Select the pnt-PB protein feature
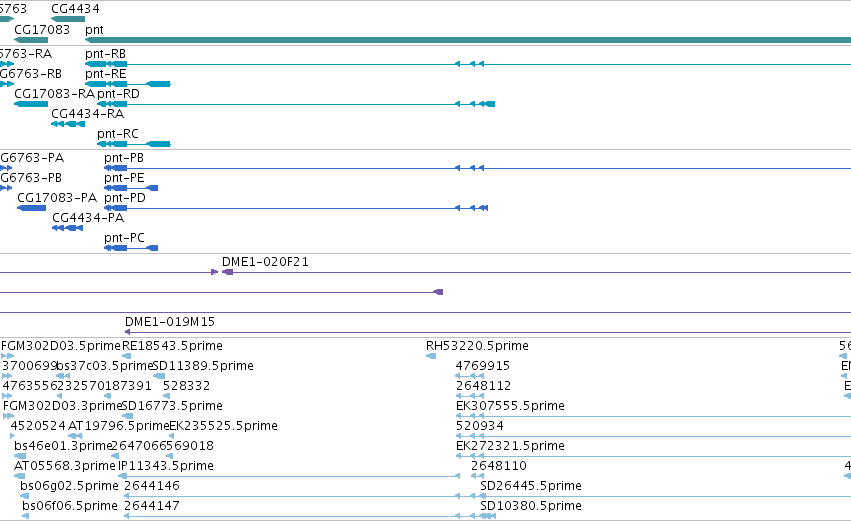The width and height of the screenshot is (851, 521). 478,168
